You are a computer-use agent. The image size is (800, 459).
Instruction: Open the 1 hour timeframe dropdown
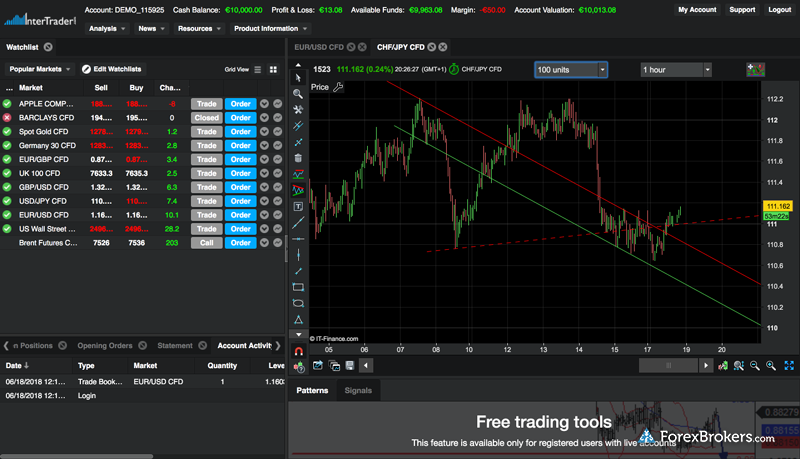click(676, 70)
